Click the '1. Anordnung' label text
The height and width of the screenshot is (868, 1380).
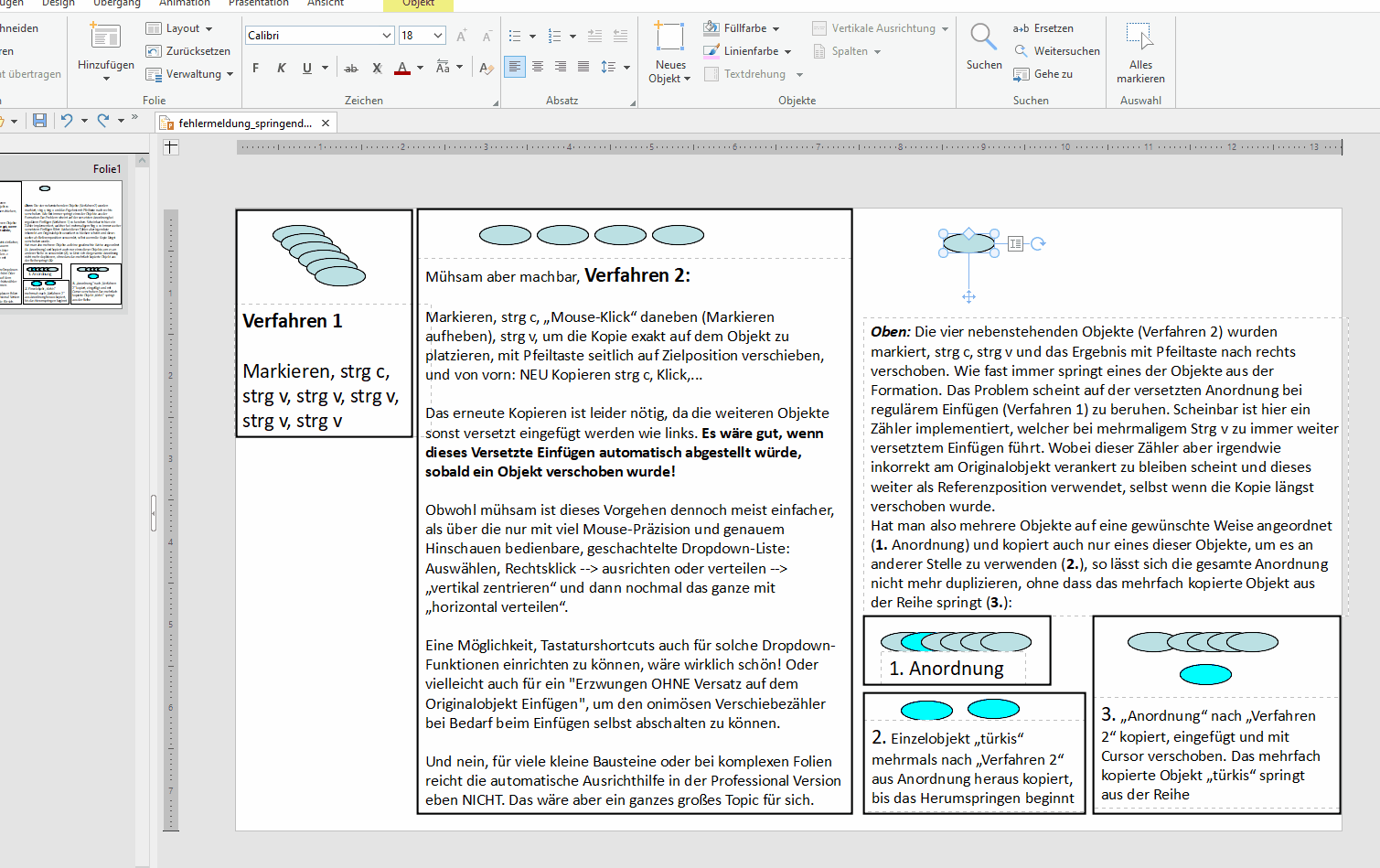pos(947,669)
